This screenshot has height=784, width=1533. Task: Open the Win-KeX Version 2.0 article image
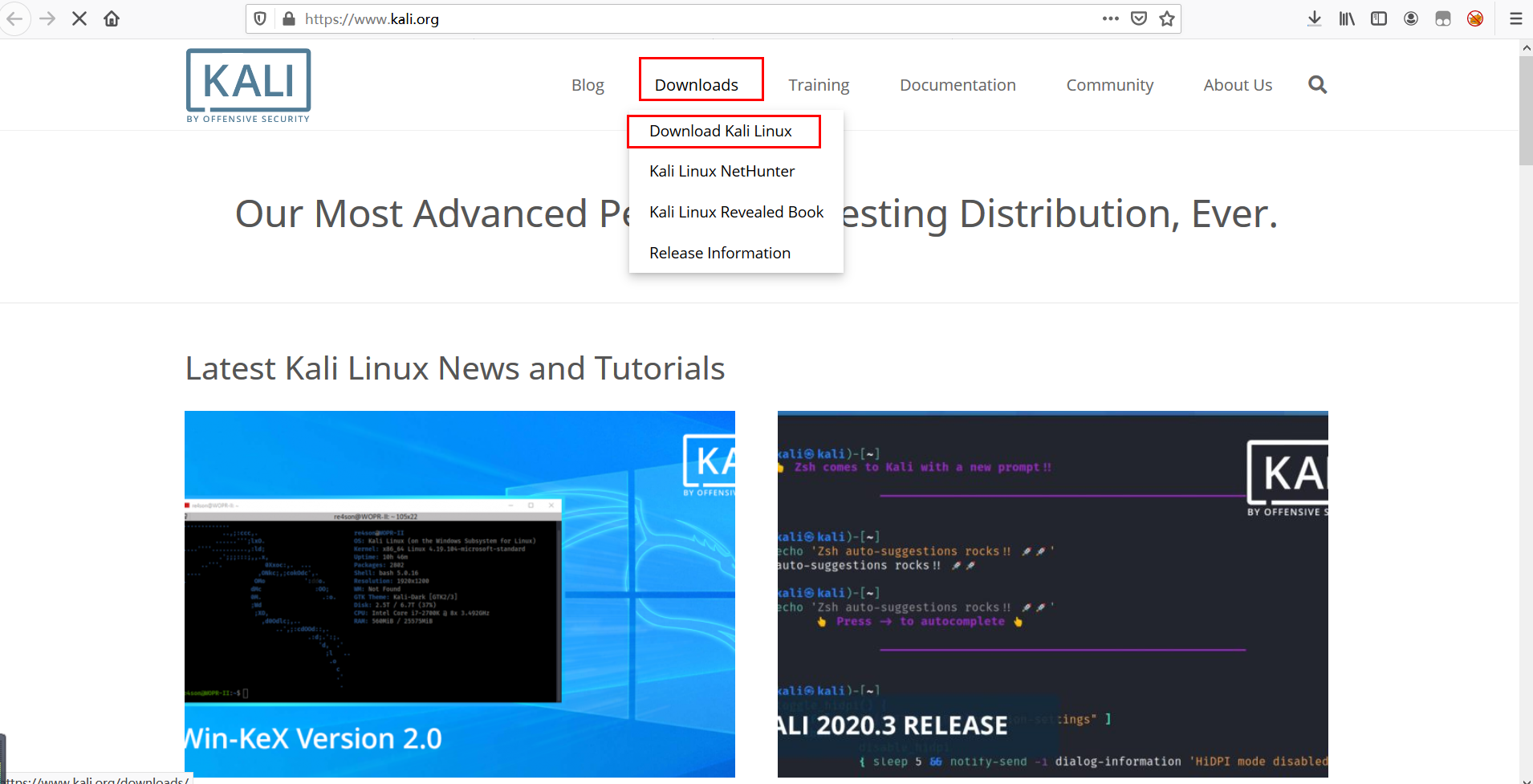coord(460,594)
